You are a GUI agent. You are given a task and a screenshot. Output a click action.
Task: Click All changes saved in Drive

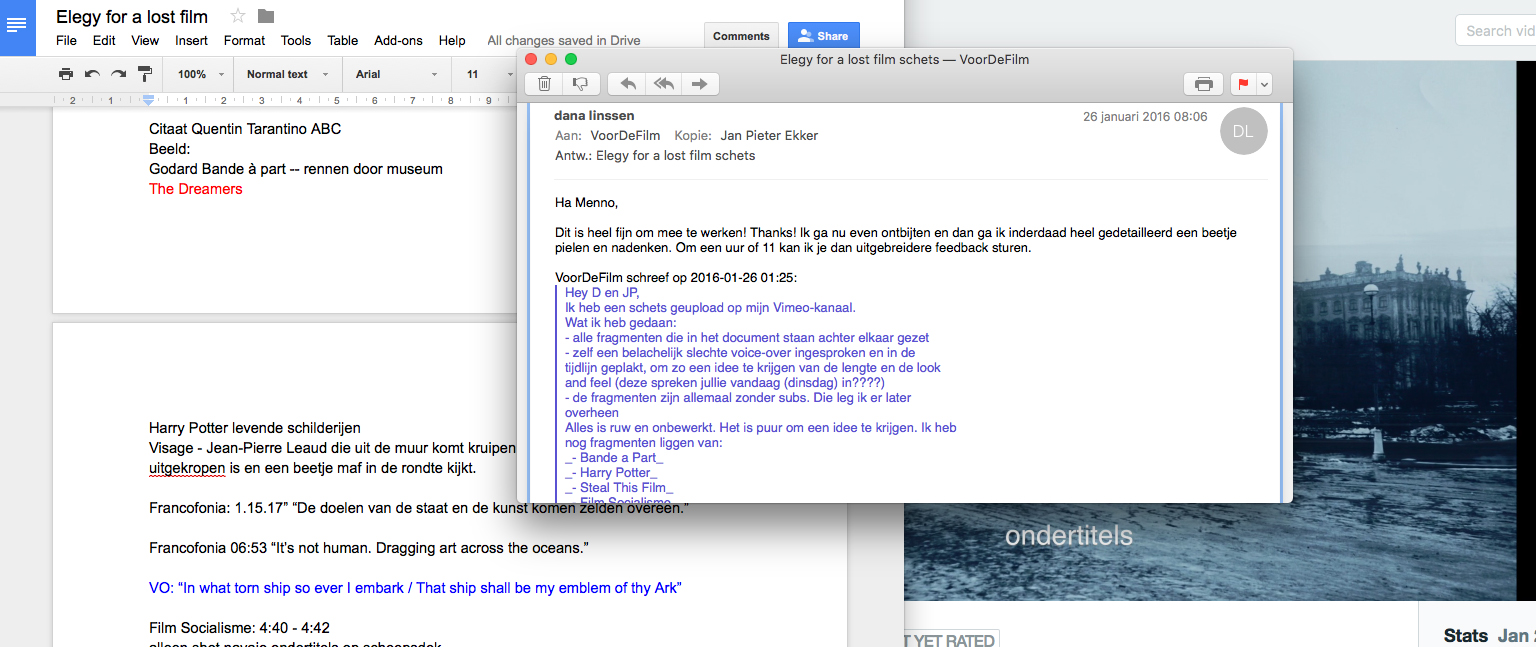pos(564,41)
